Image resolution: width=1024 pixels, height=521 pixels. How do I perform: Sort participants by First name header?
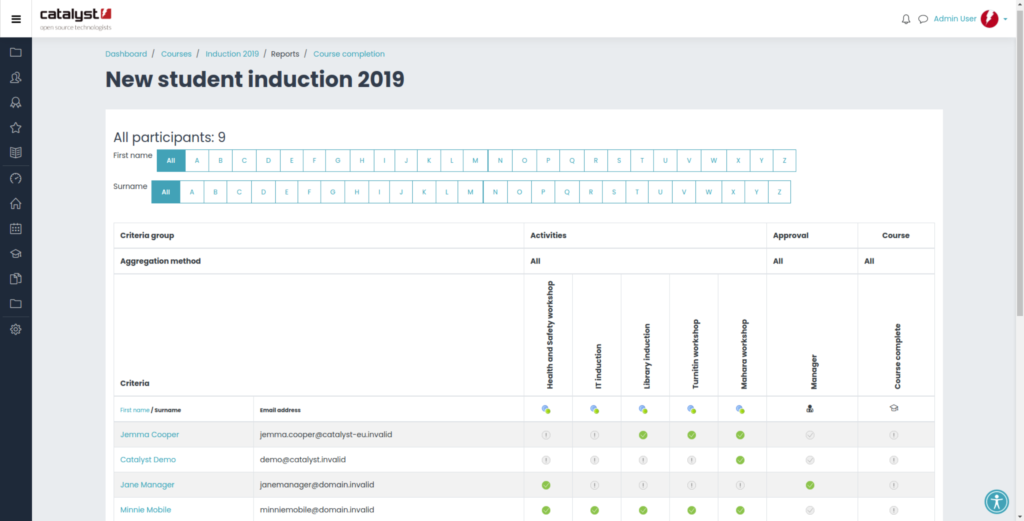coord(135,410)
